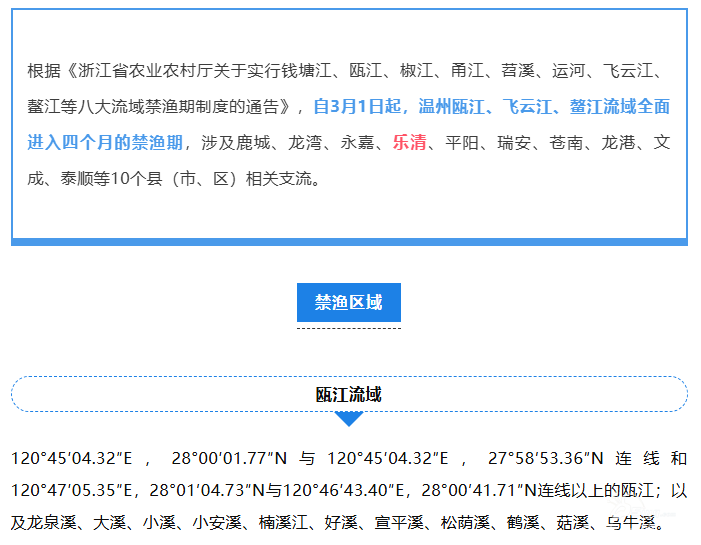
Task: Click the blue 温州瓯江 highlighted text
Action: [452, 106]
